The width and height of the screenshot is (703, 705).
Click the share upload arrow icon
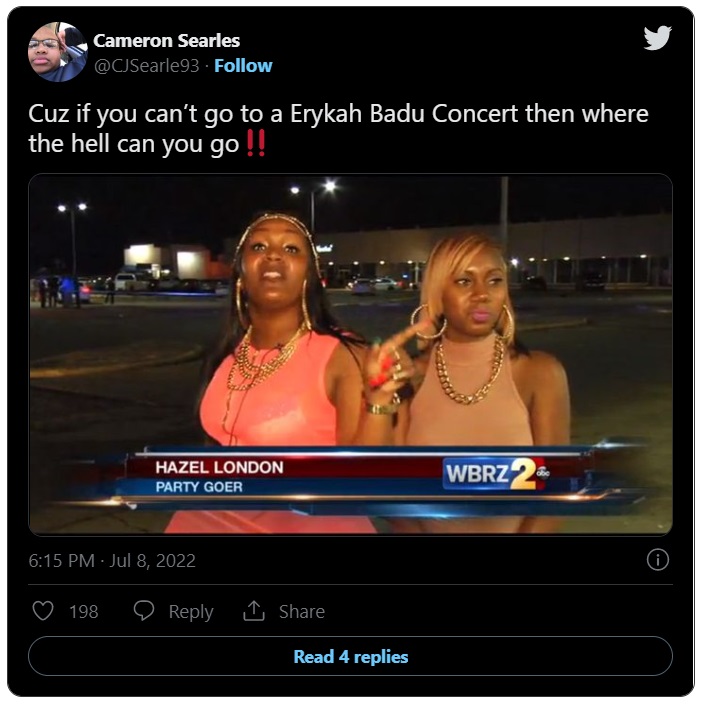click(x=254, y=611)
